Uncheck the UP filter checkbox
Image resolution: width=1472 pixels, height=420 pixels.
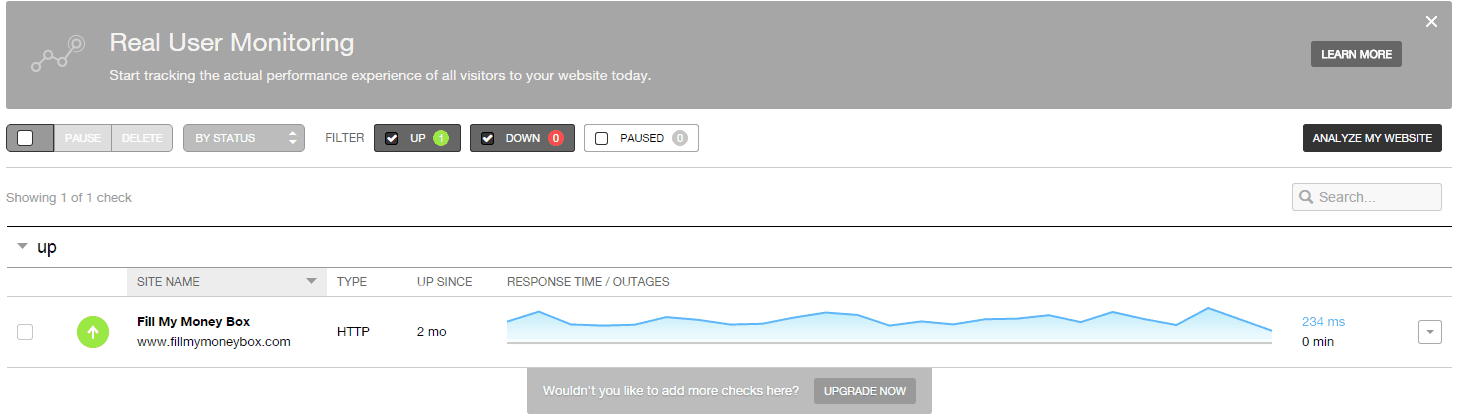pyautogui.click(x=392, y=138)
